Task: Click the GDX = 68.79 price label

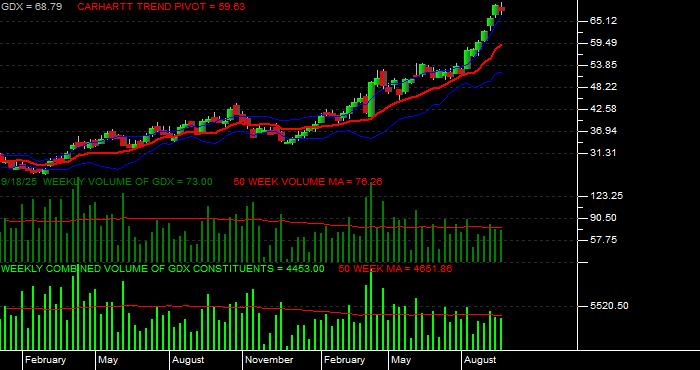Action: 31,7
